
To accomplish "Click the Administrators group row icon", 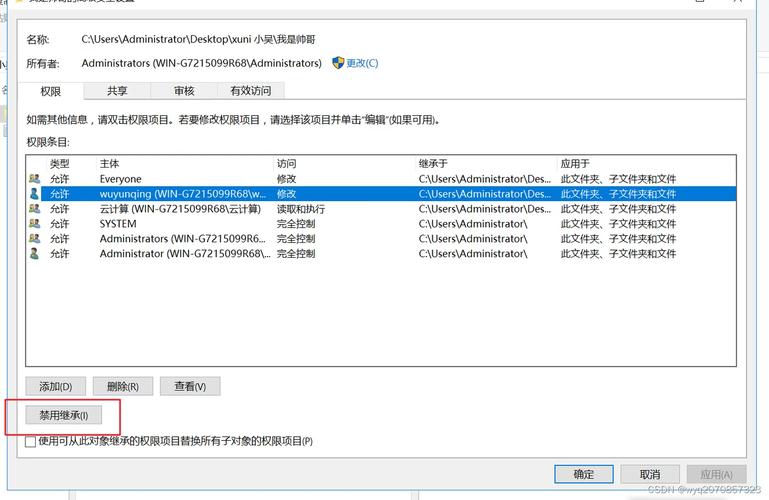I will (34, 239).
